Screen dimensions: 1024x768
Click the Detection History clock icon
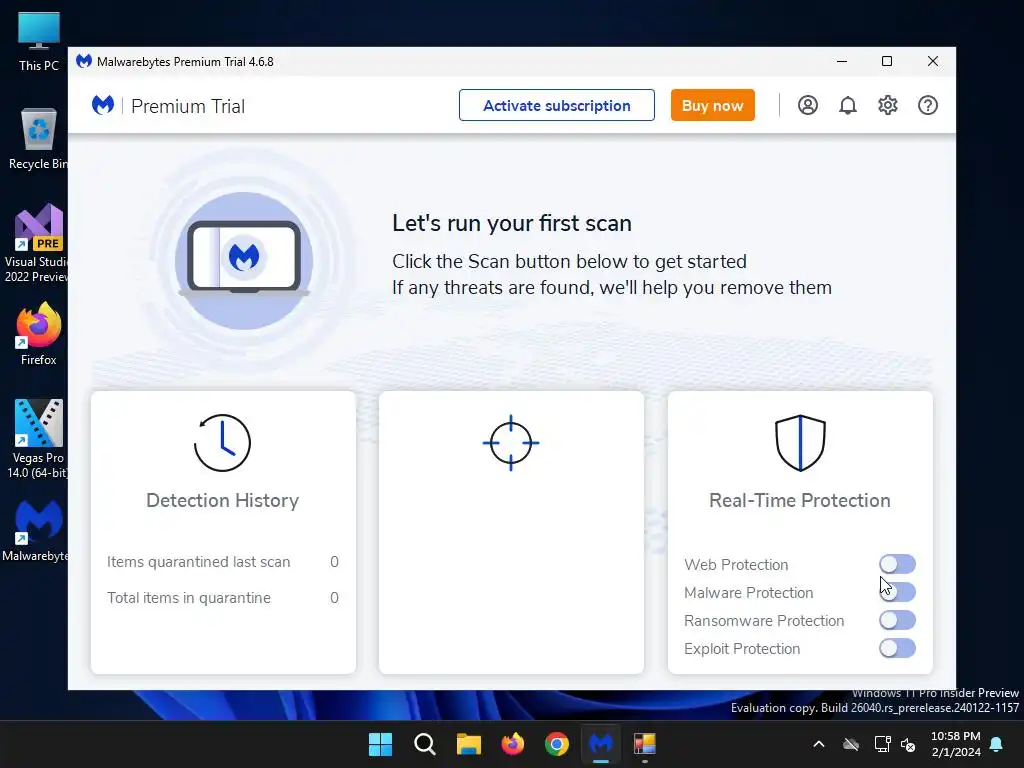(223, 443)
